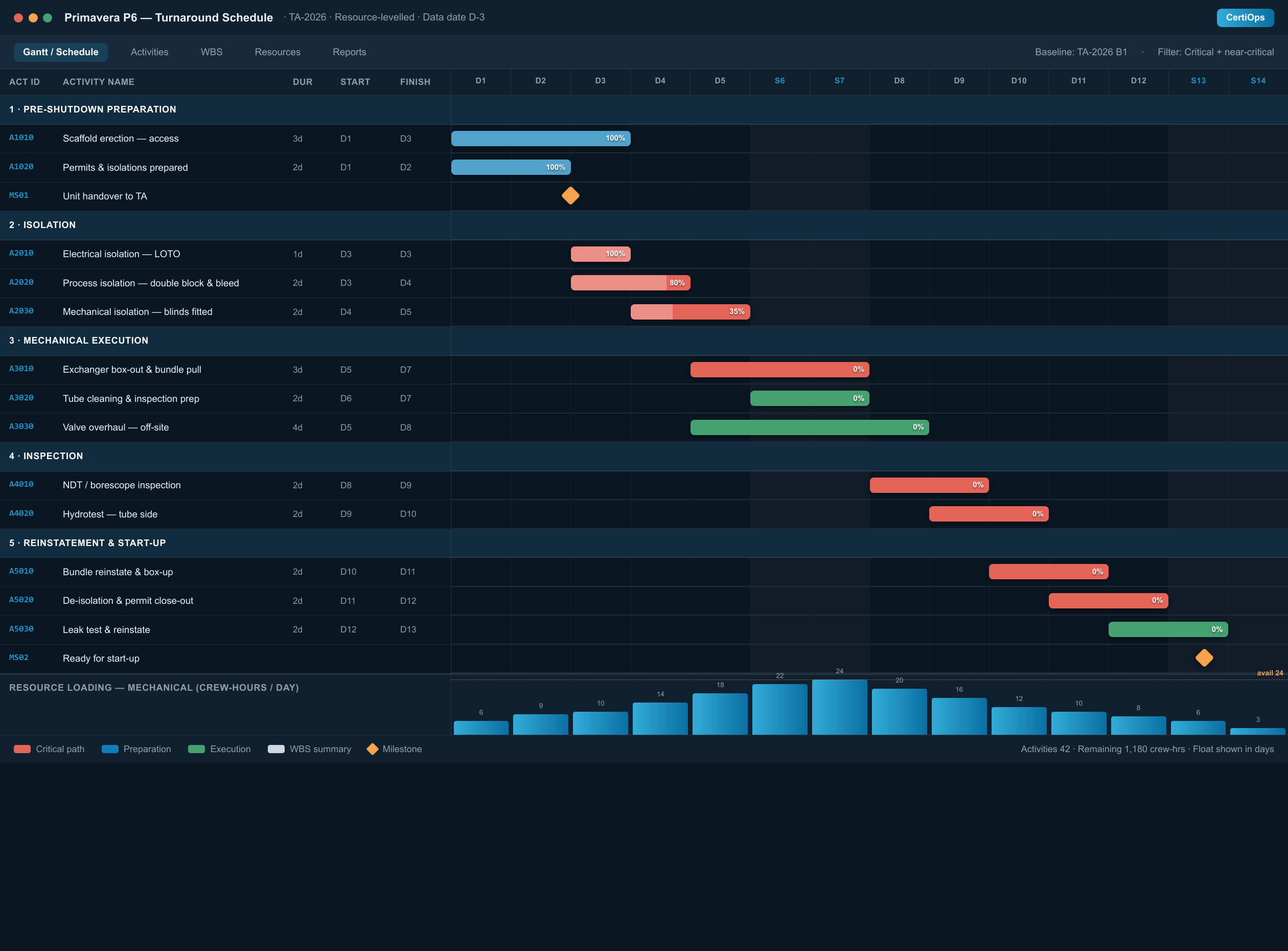Select the Hydrotest — tube side activity name
Image resolution: width=1288 pixels, height=951 pixels.
[110, 514]
